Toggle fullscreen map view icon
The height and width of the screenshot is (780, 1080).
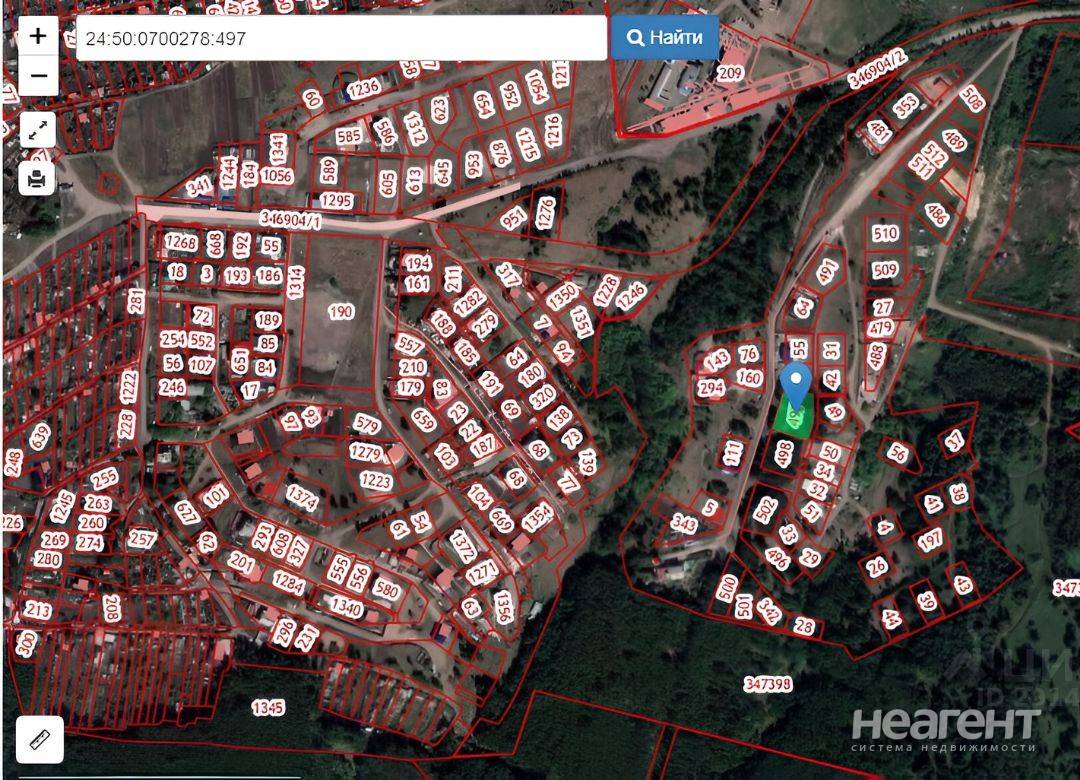(38, 130)
